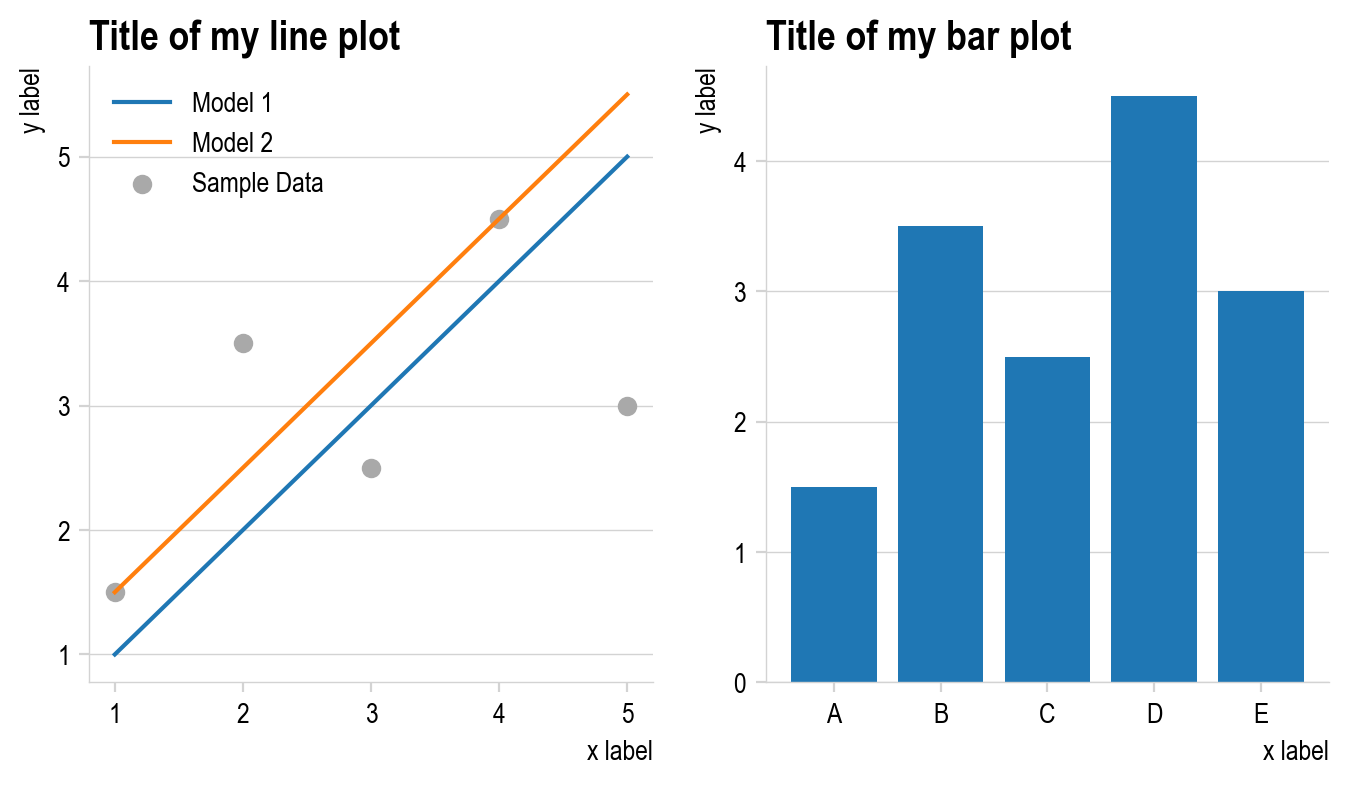Click bar E in the bar plot
This screenshot has width=1349, height=785.
pyautogui.click(x=1261, y=487)
